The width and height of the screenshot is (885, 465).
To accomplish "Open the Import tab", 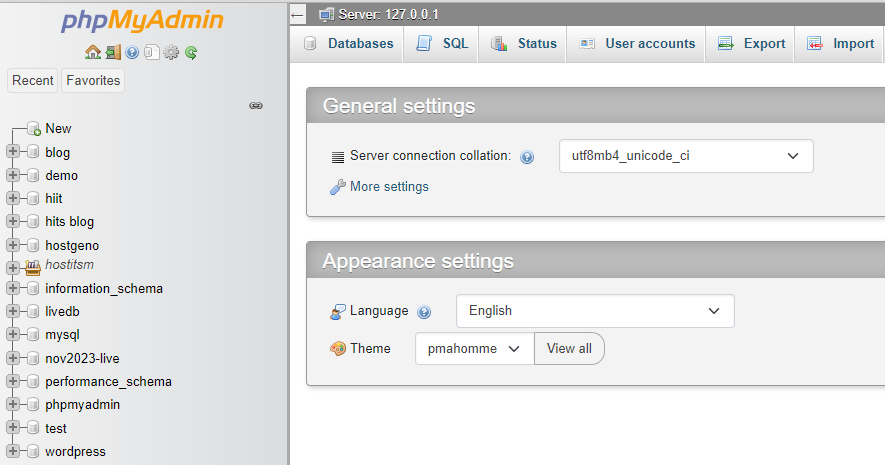I will 839,43.
